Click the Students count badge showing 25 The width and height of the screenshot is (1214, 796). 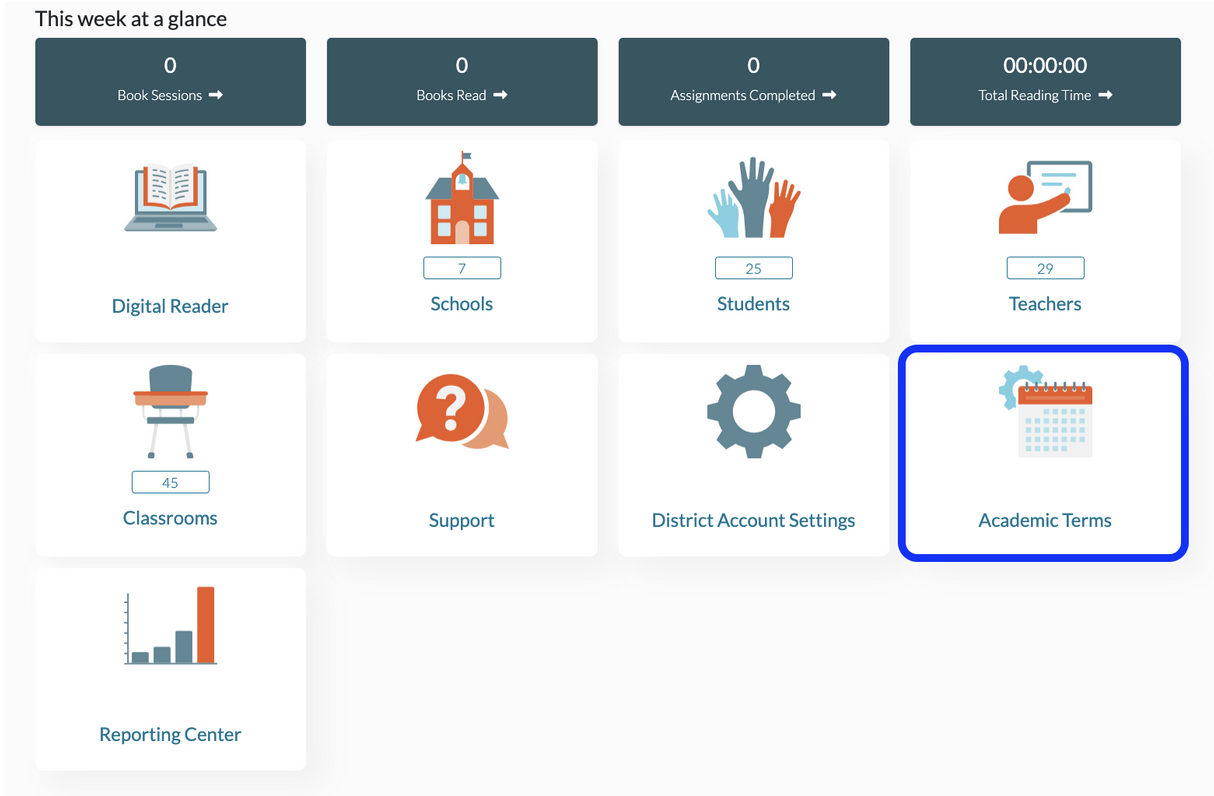754,268
